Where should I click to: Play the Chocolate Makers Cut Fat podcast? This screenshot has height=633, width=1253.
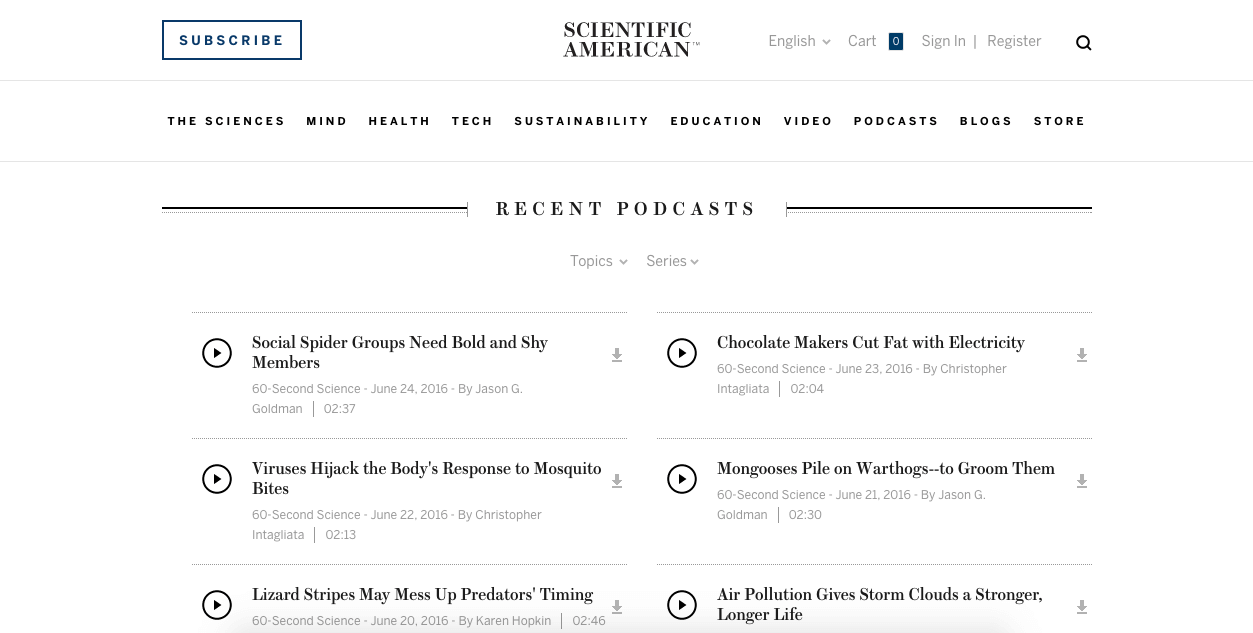[x=682, y=353]
